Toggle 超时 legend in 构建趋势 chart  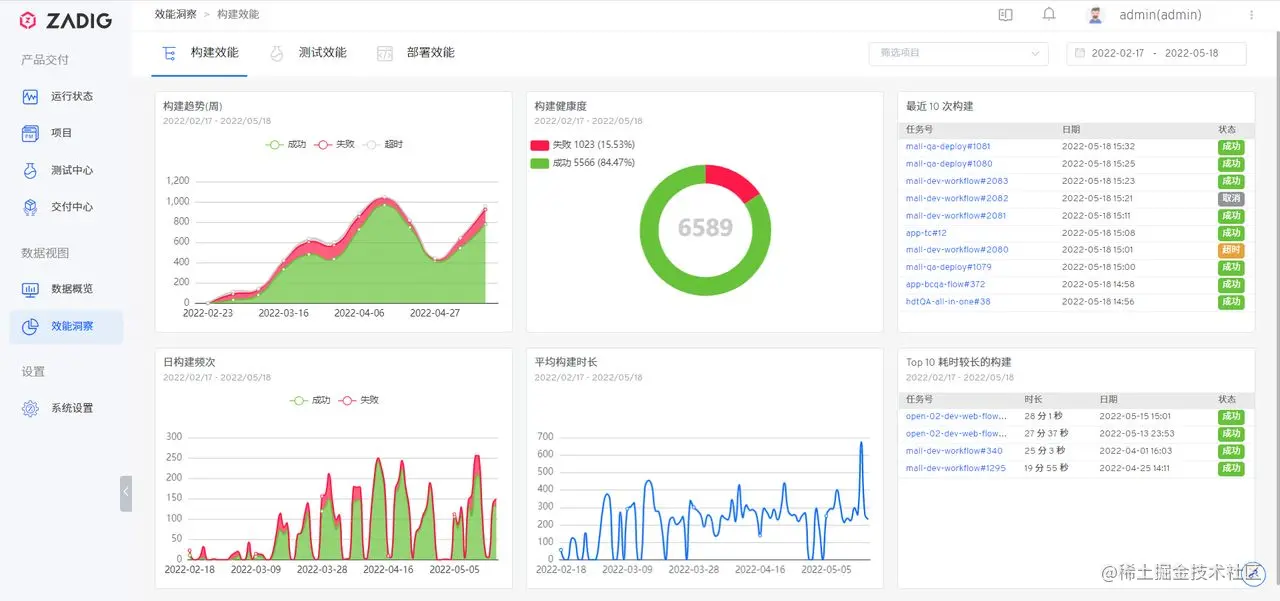click(x=383, y=144)
